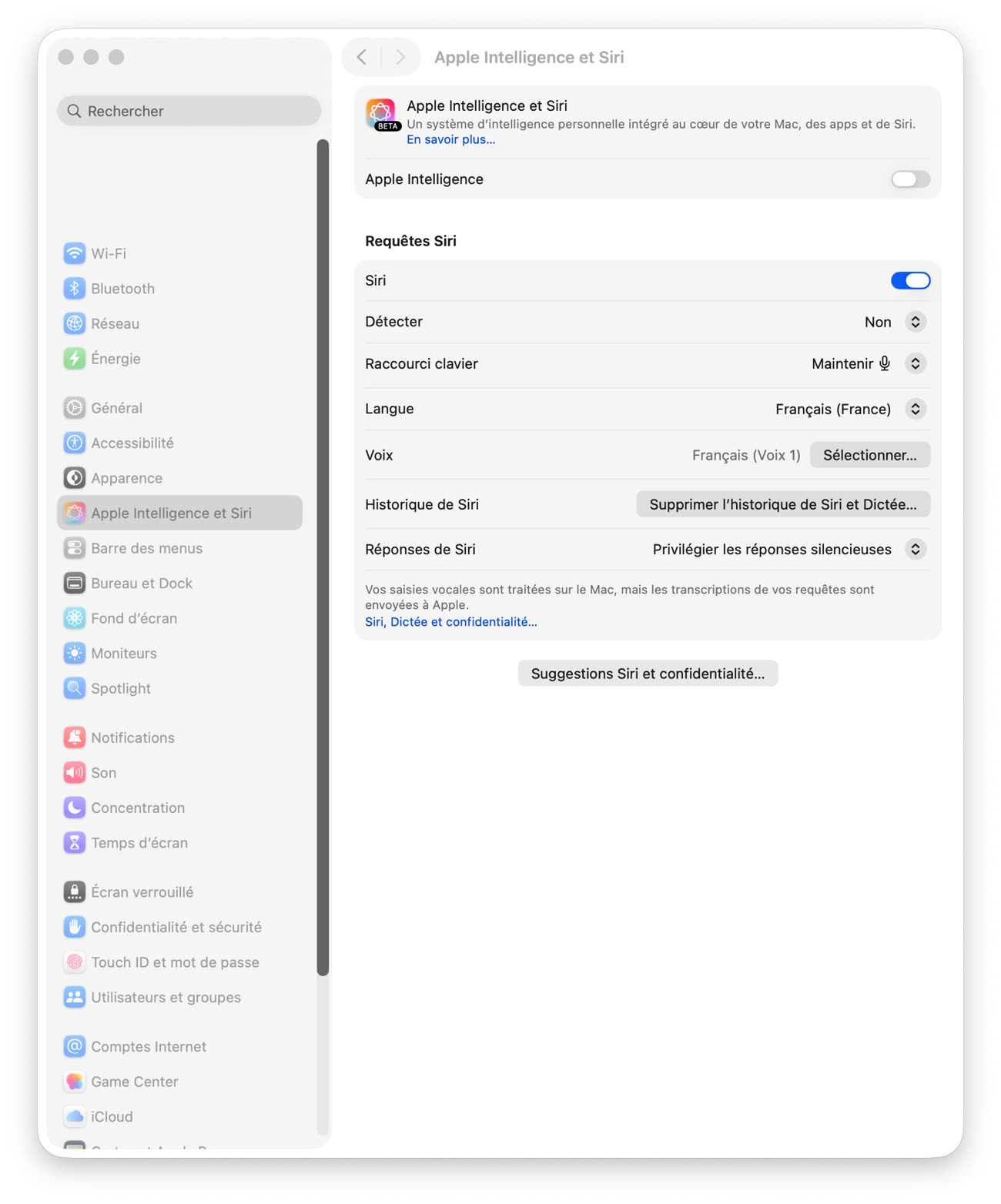Screen dimensions: 1001x1204
Task: Enable the Apple Intelligence switch
Action: 910,179
